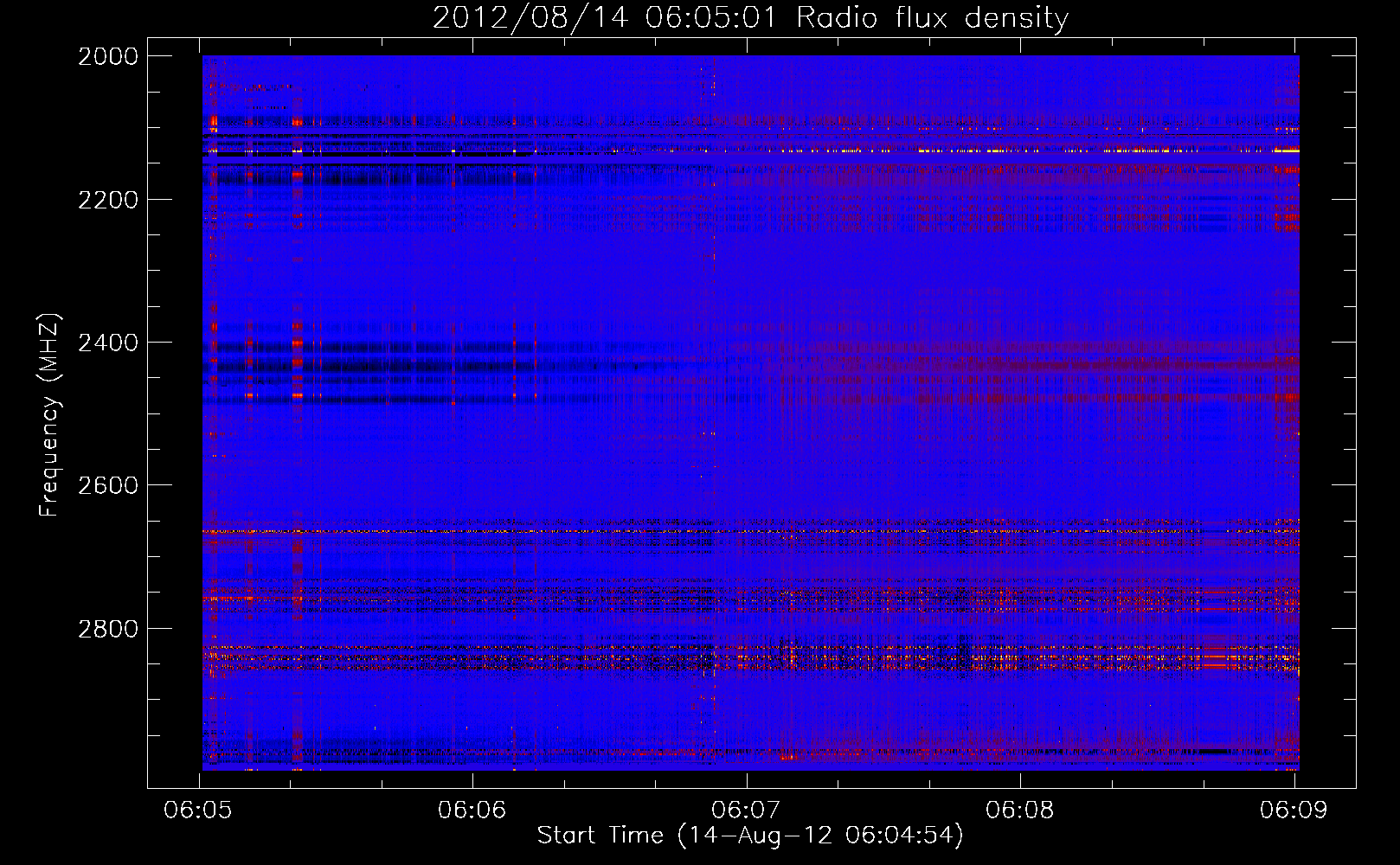Select the 2800 frequency tick label
This screenshot has width=1400, height=865.
click(x=108, y=629)
